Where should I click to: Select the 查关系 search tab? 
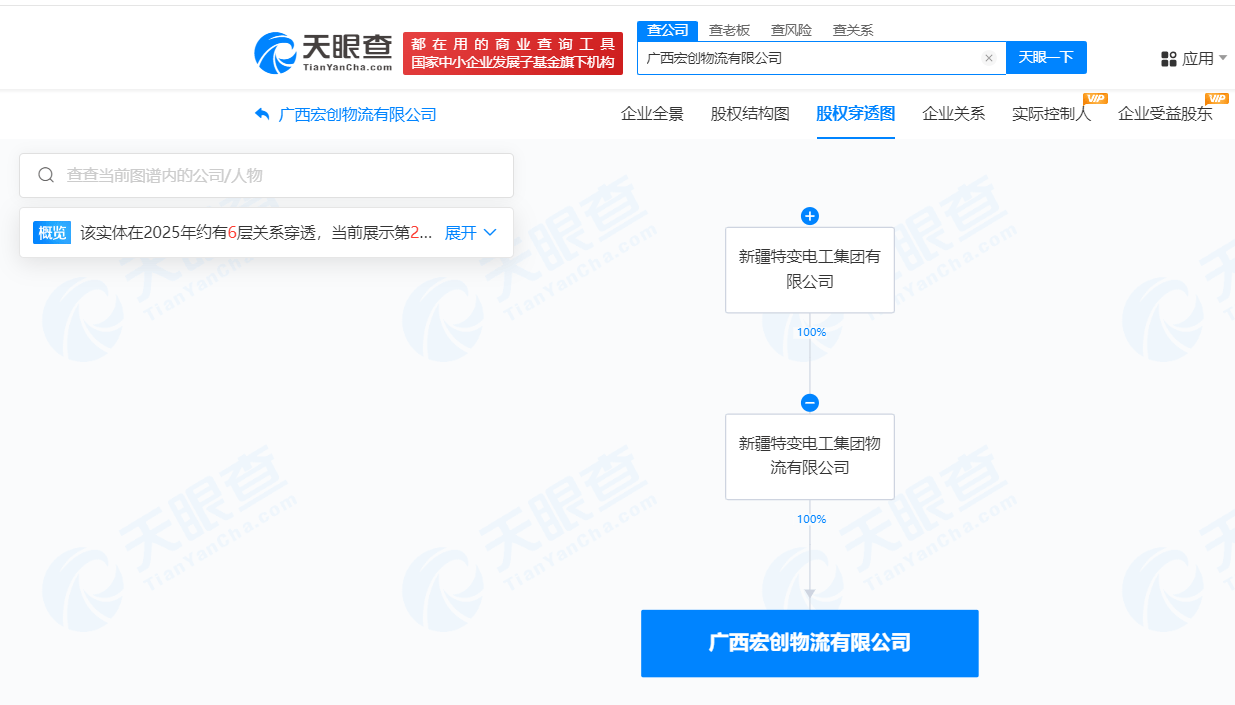(x=853, y=30)
